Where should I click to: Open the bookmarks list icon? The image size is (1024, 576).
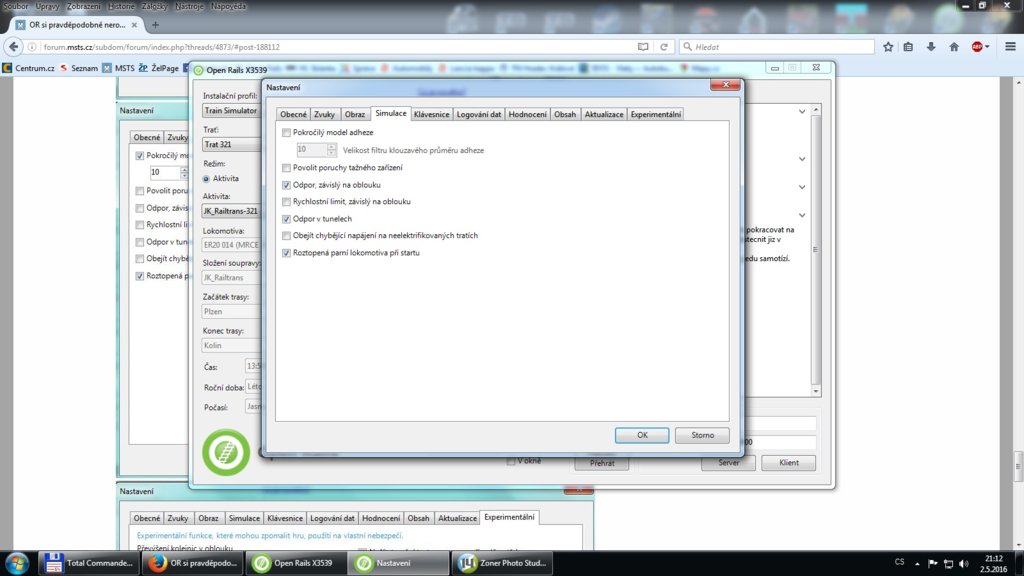click(x=908, y=47)
